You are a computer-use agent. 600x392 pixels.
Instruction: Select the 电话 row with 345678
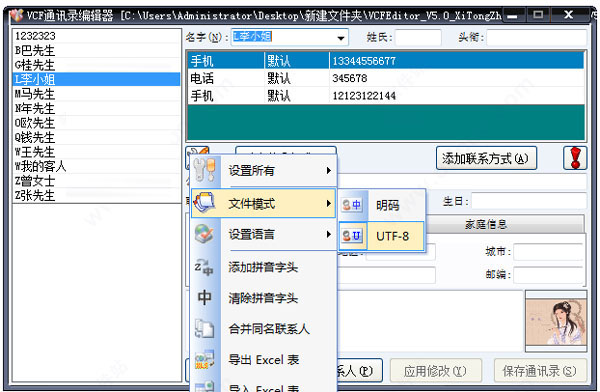click(386, 78)
